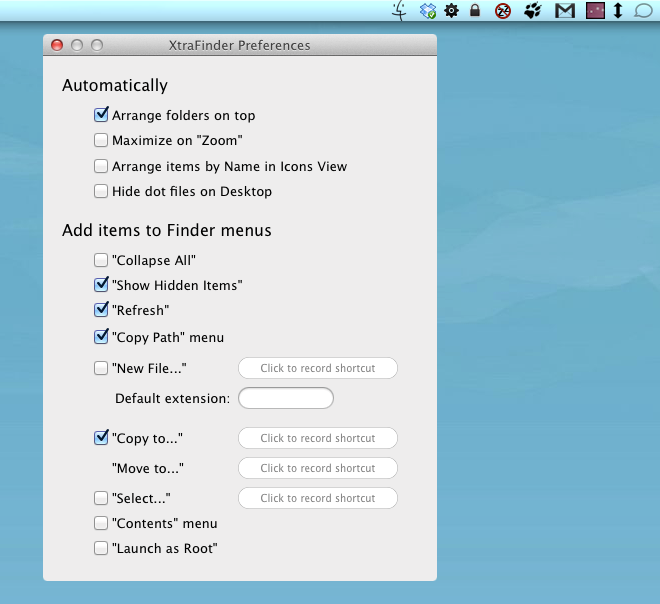Check "Launch as Root" option
This screenshot has height=604, width=660.
point(101,548)
